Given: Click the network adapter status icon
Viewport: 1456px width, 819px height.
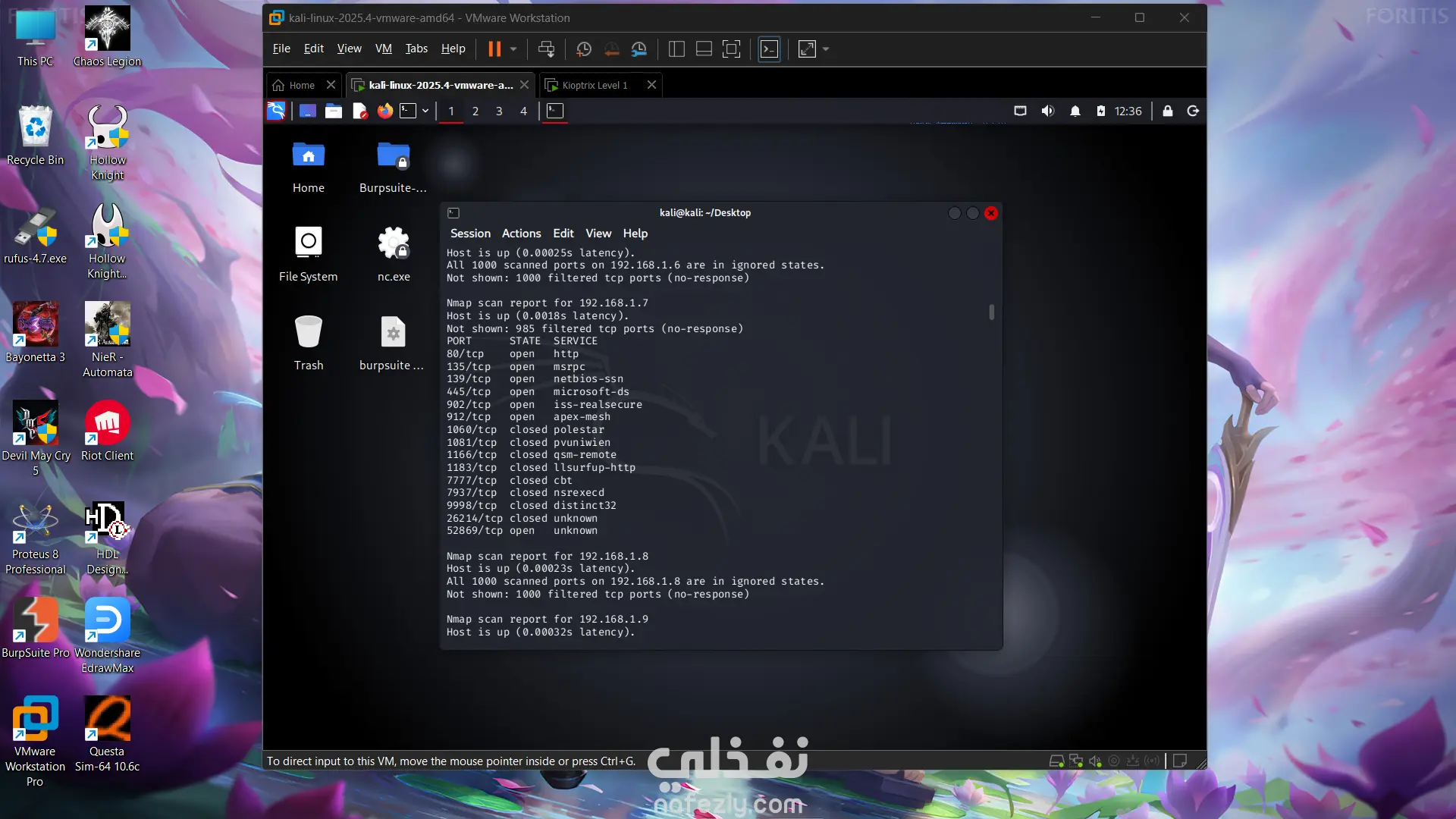Looking at the screenshot, I should coord(1075,761).
